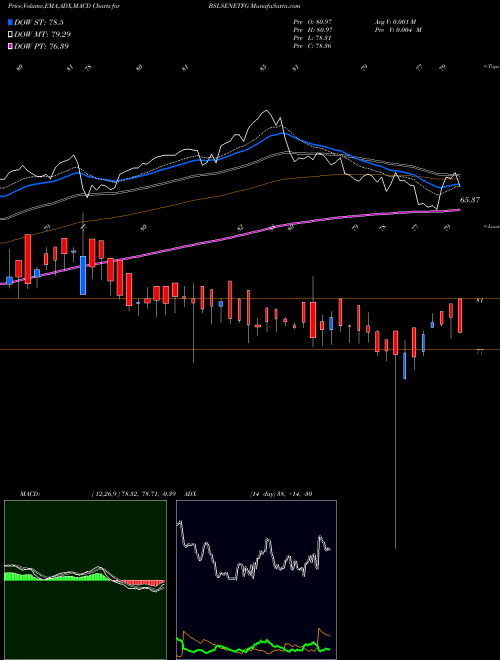
Task: Click the white DOW MT legend swatch
Action: 10,35
